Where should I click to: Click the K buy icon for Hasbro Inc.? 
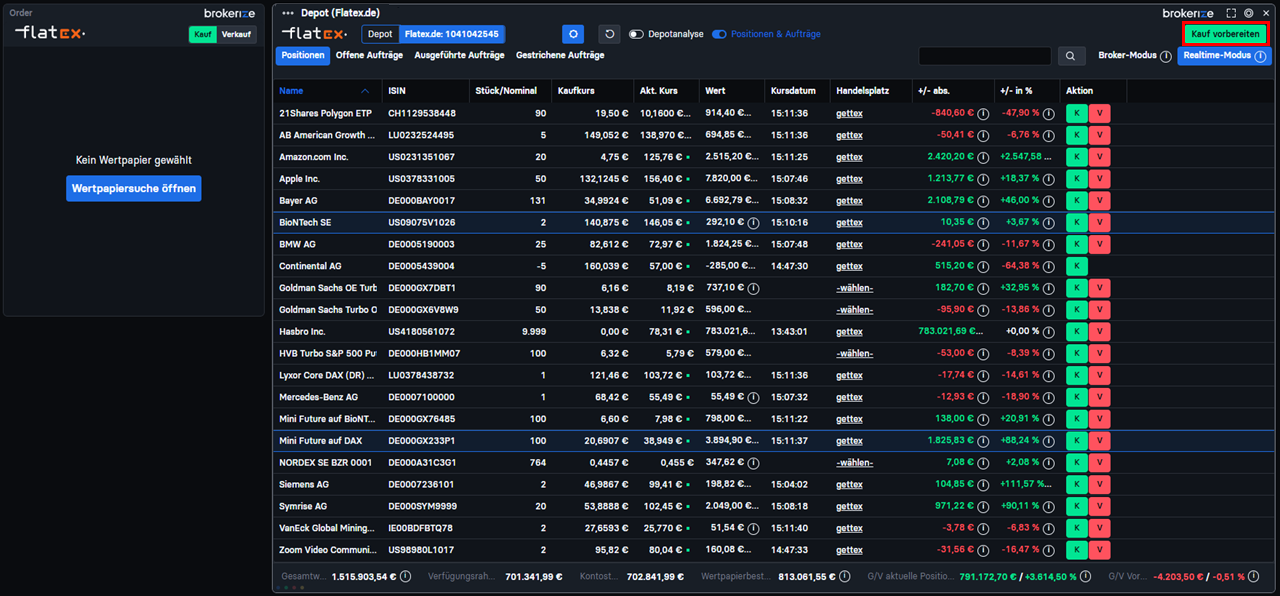pos(1076,331)
